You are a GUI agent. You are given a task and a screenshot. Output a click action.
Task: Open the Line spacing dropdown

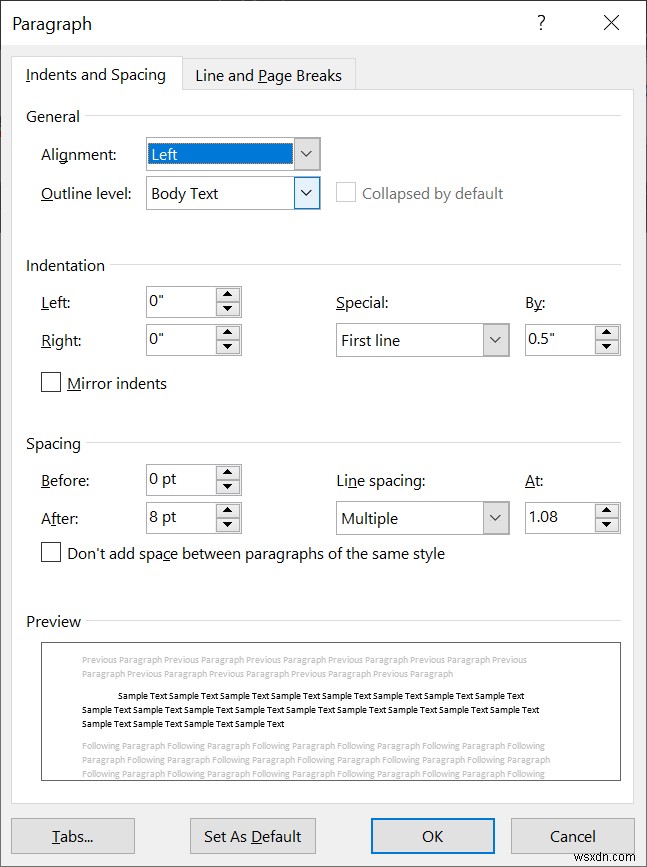pos(495,517)
